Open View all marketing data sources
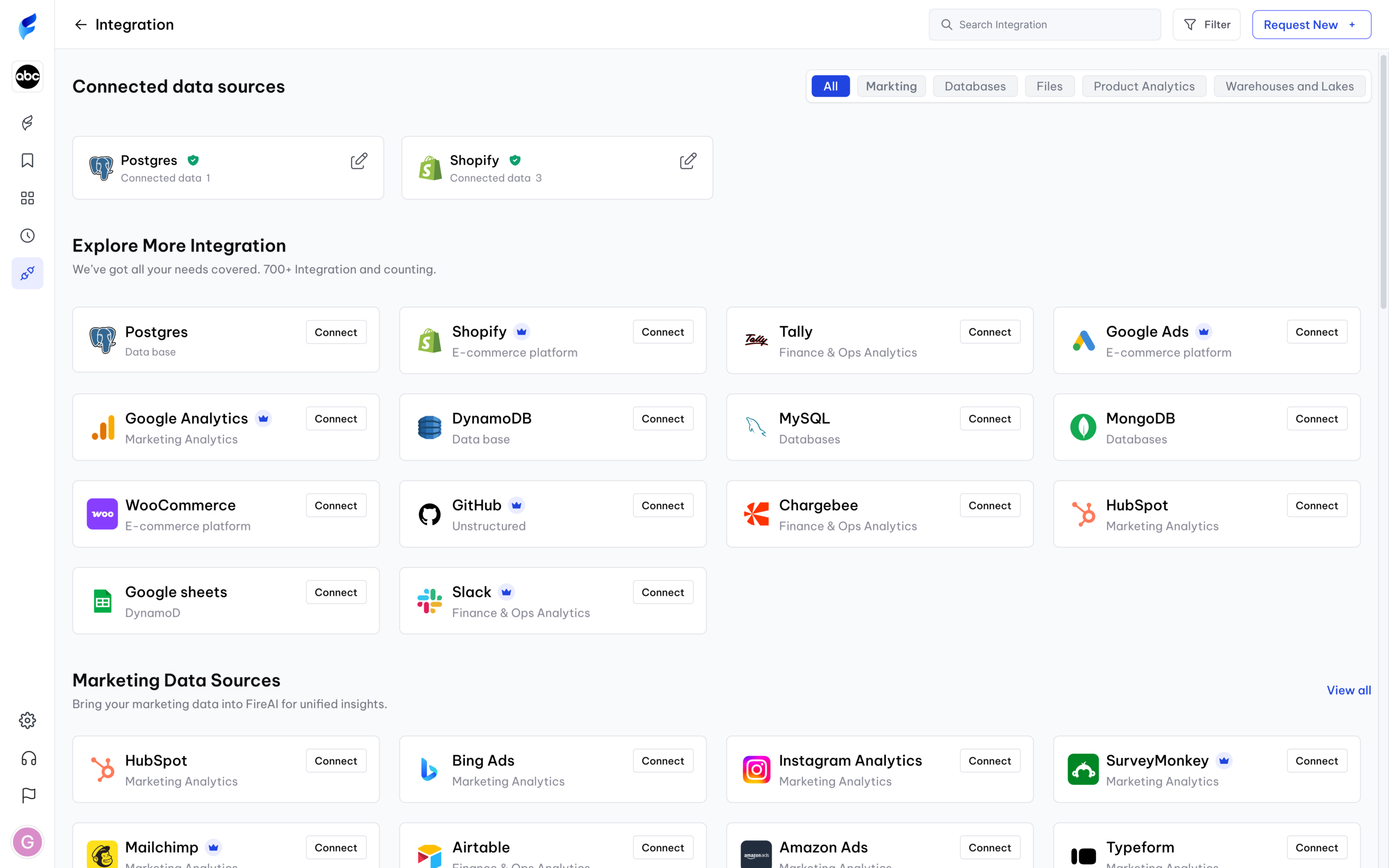The image size is (1389, 868). (1348, 690)
